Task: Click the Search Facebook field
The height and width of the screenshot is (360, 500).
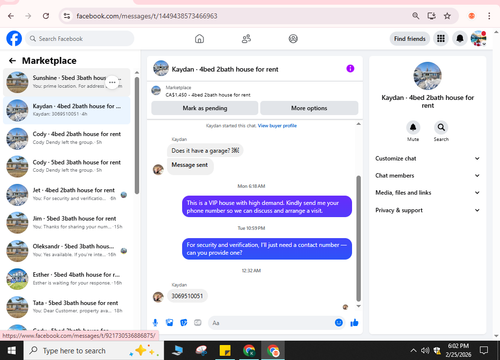Action: (x=80, y=39)
